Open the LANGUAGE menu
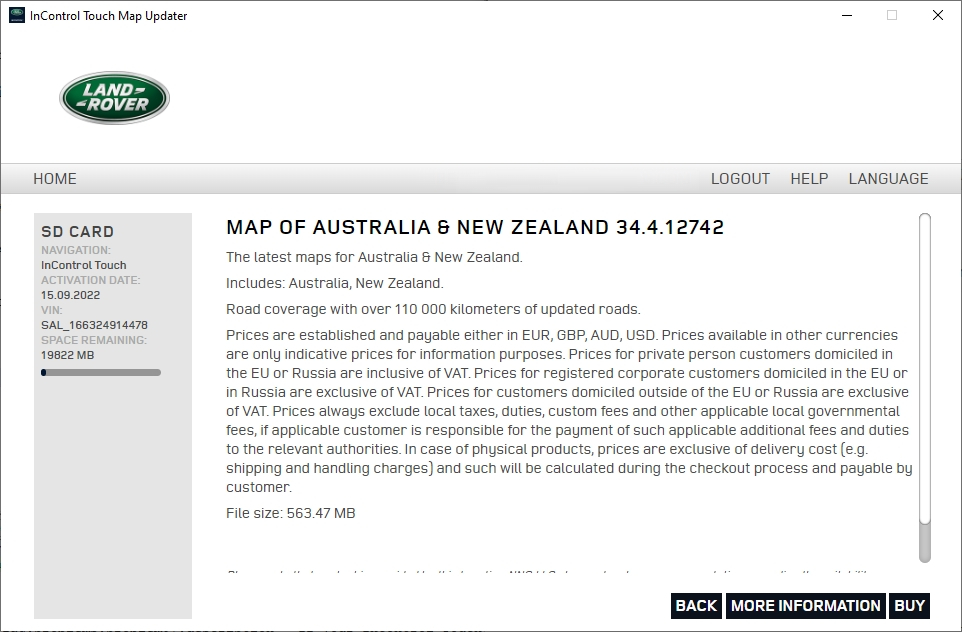962x632 pixels. [x=888, y=179]
